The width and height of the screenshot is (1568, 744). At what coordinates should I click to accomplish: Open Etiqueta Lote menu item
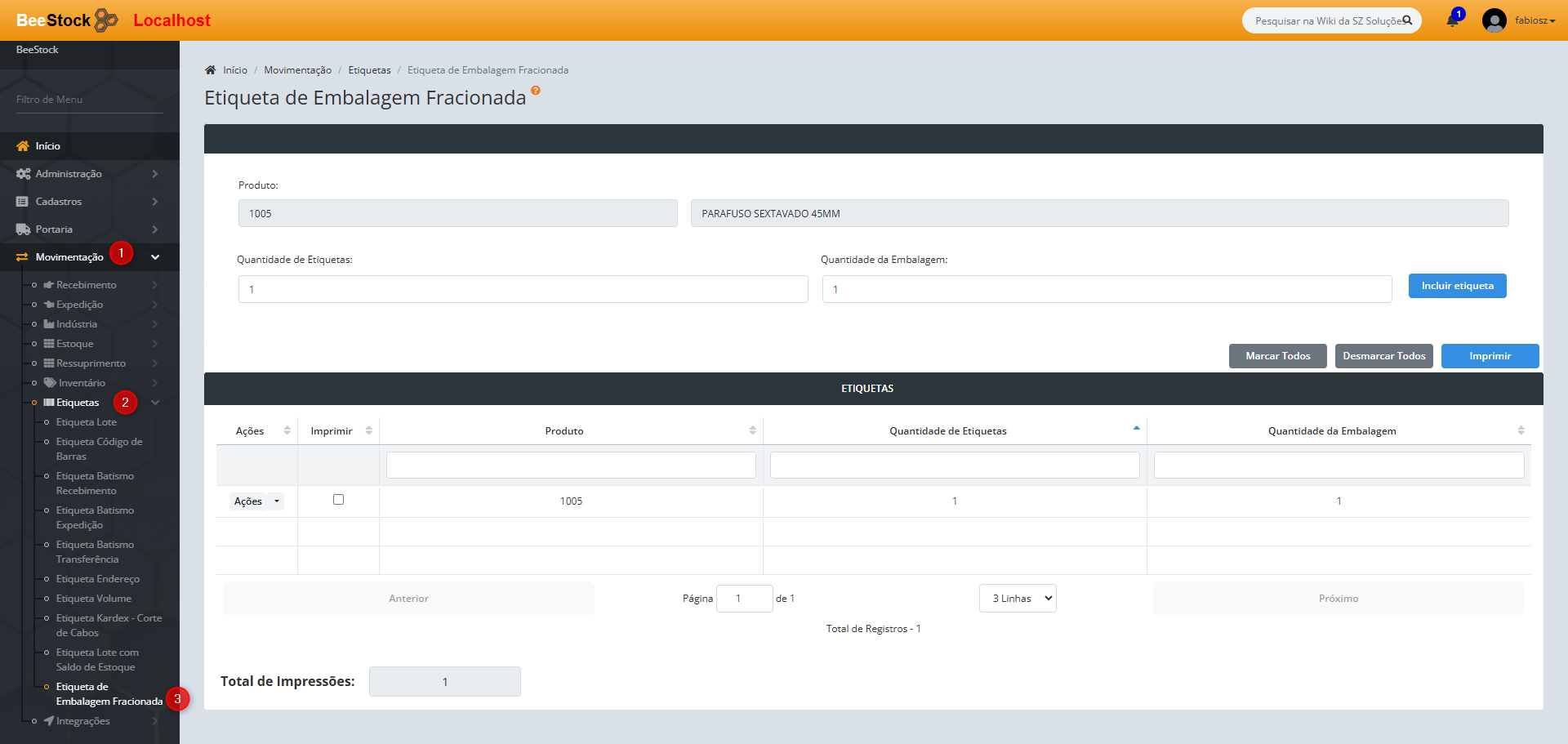[x=87, y=422]
